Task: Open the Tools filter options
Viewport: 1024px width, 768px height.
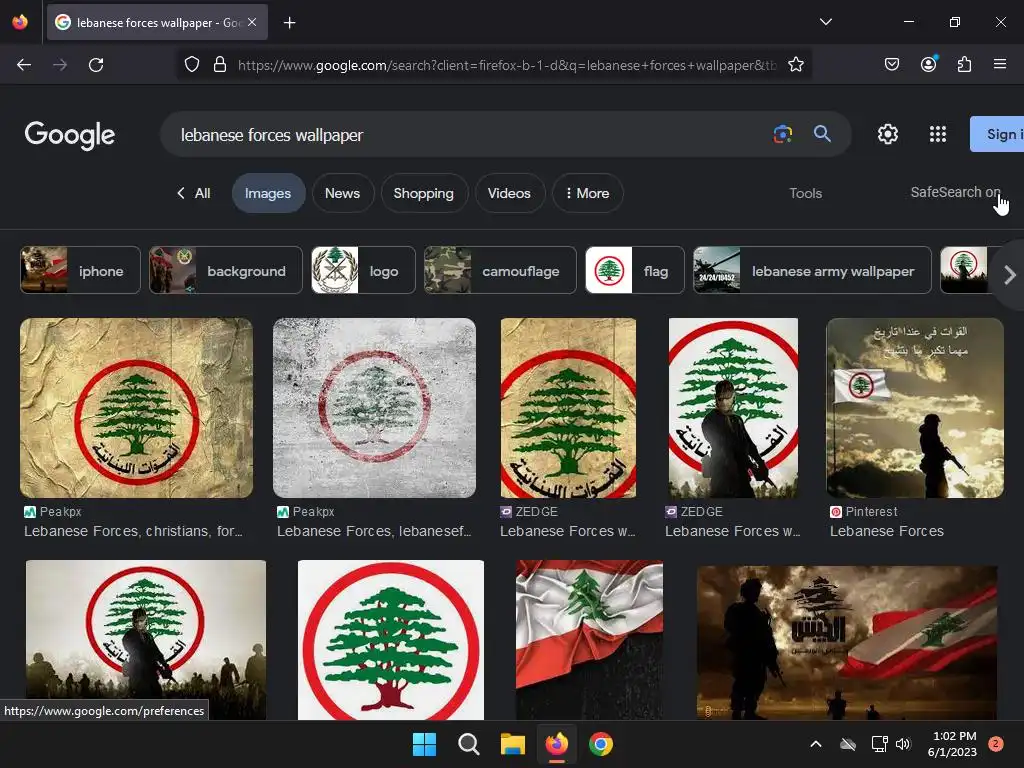Action: click(x=805, y=193)
